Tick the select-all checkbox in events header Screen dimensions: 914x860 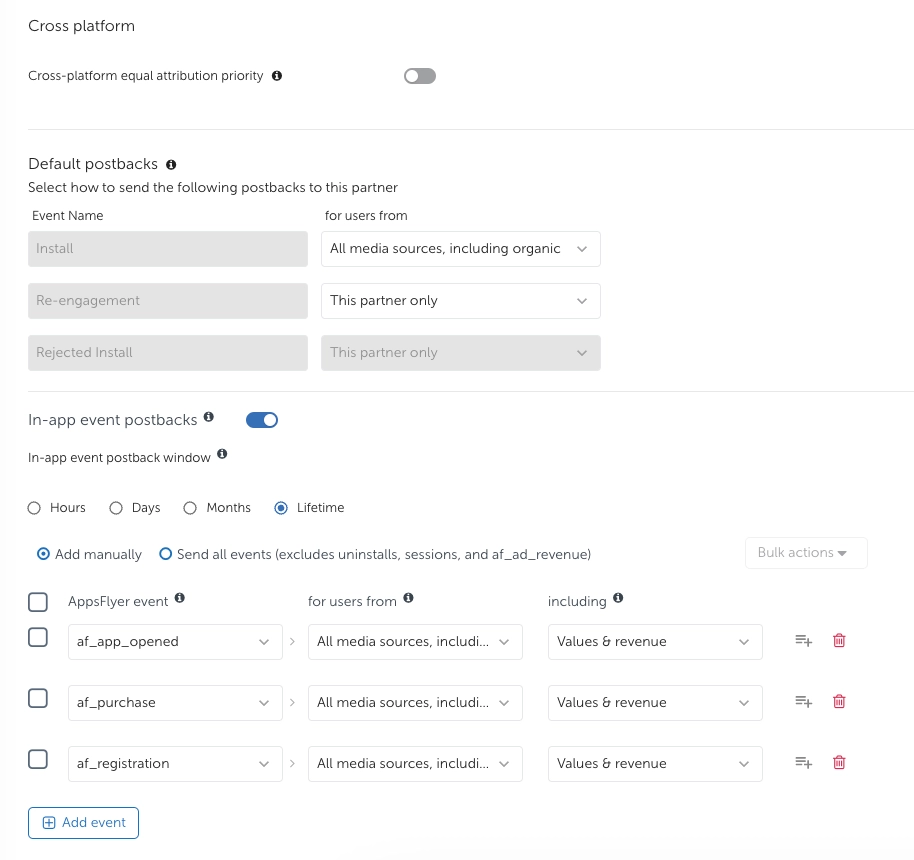coord(38,602)
